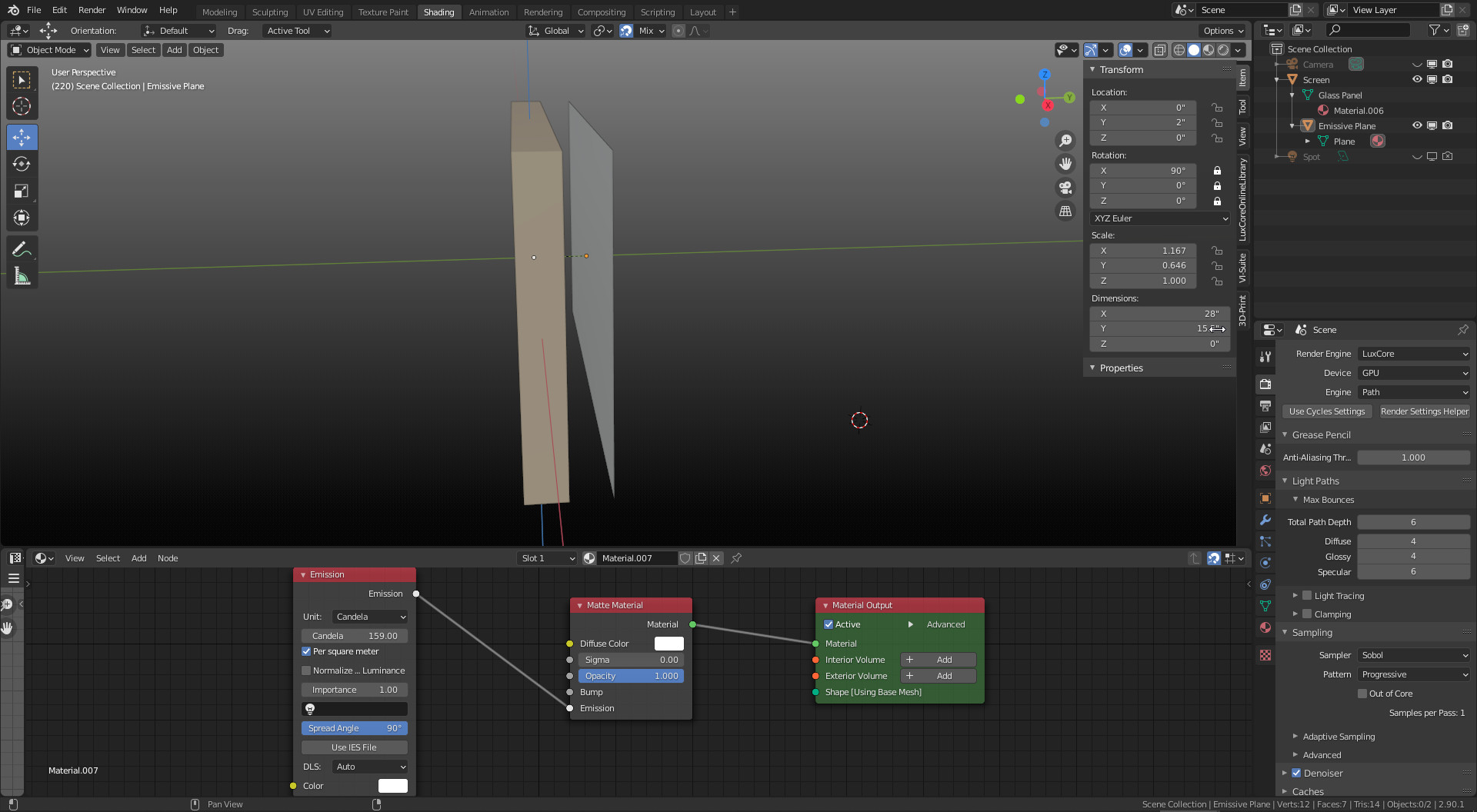This screenshot has height=812, width=1477.
Task: Open the Render Engine LuxCore dropdown
Action: click(x=1414, y=354)
